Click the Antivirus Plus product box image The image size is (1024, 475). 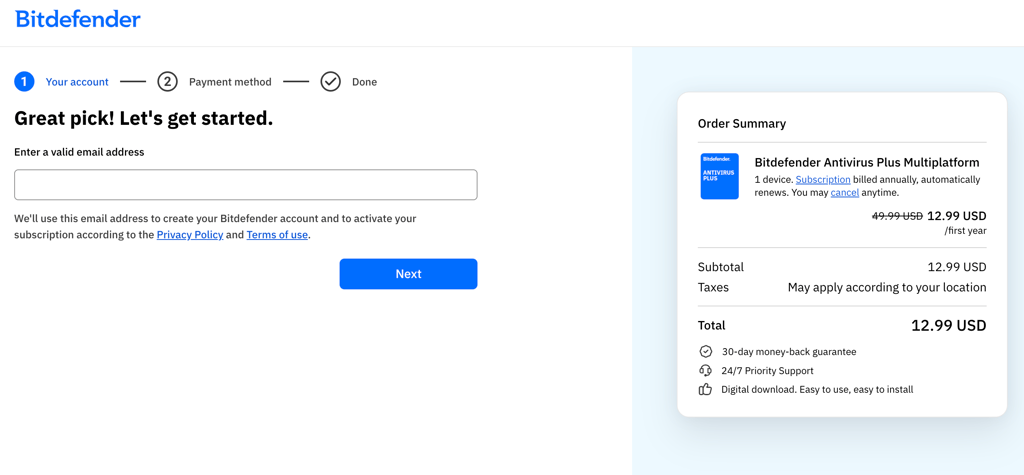[x=719, y=176]
